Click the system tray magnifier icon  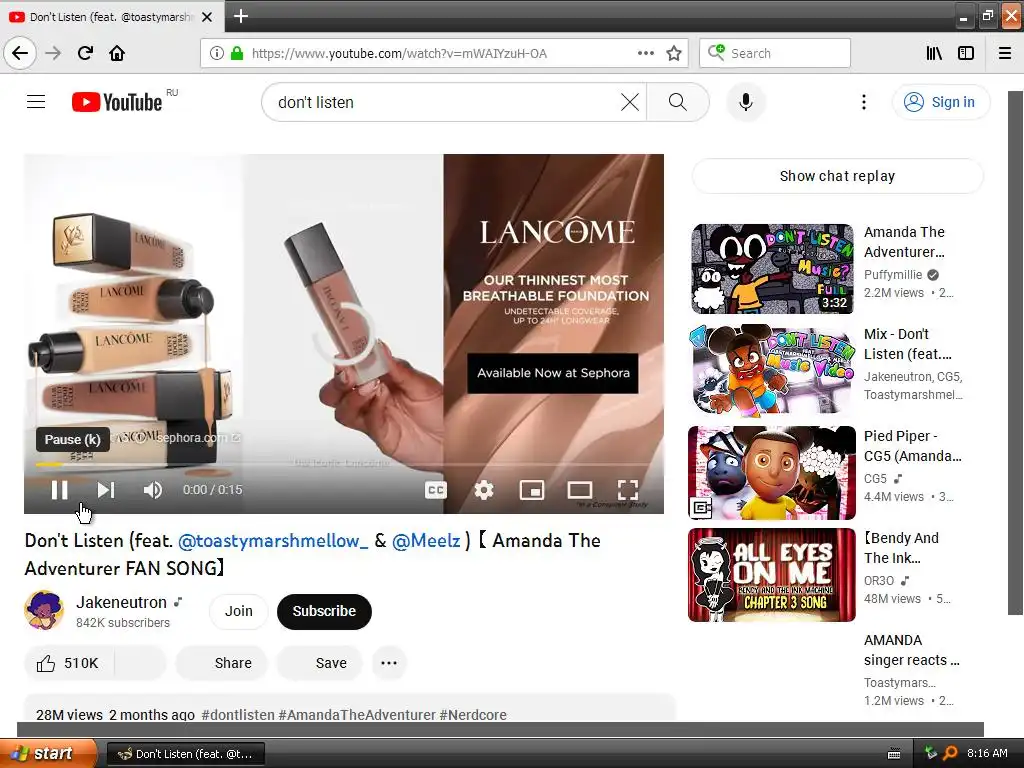pos(950,753)
